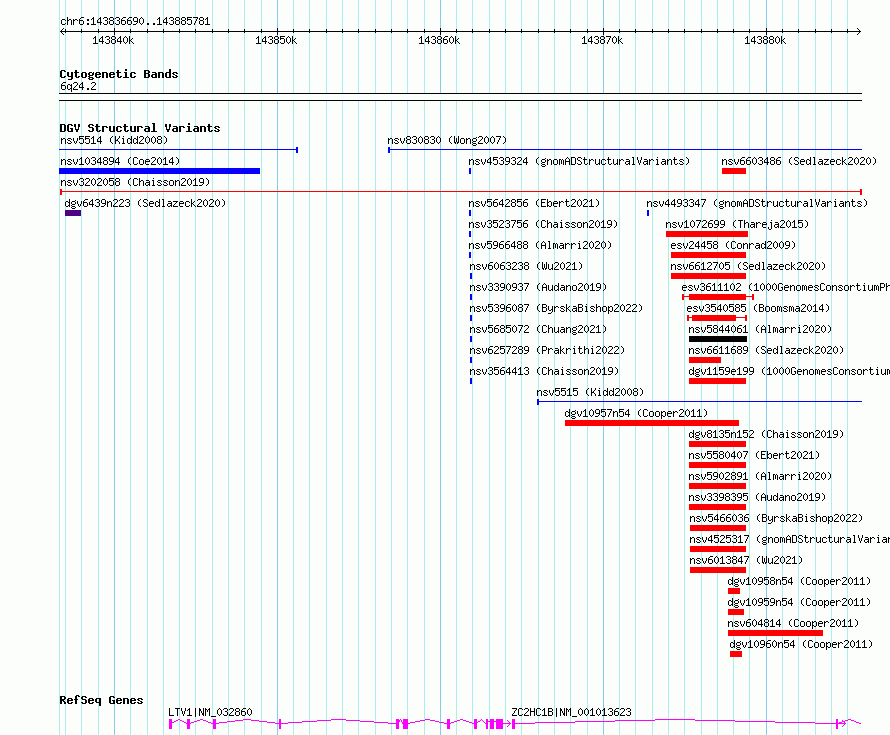Click the 143840k ruler position

(113, 40)
